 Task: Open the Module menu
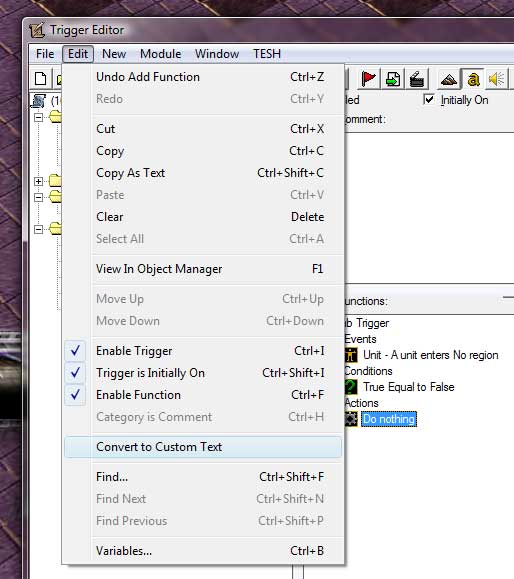[x=161, y=54]
